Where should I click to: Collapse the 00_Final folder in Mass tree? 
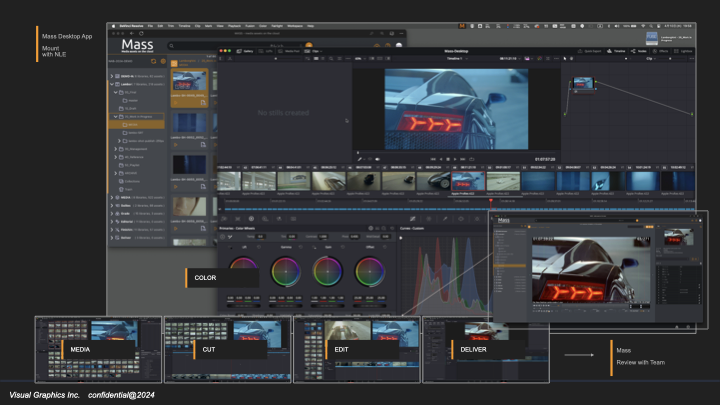coord(116,92)
